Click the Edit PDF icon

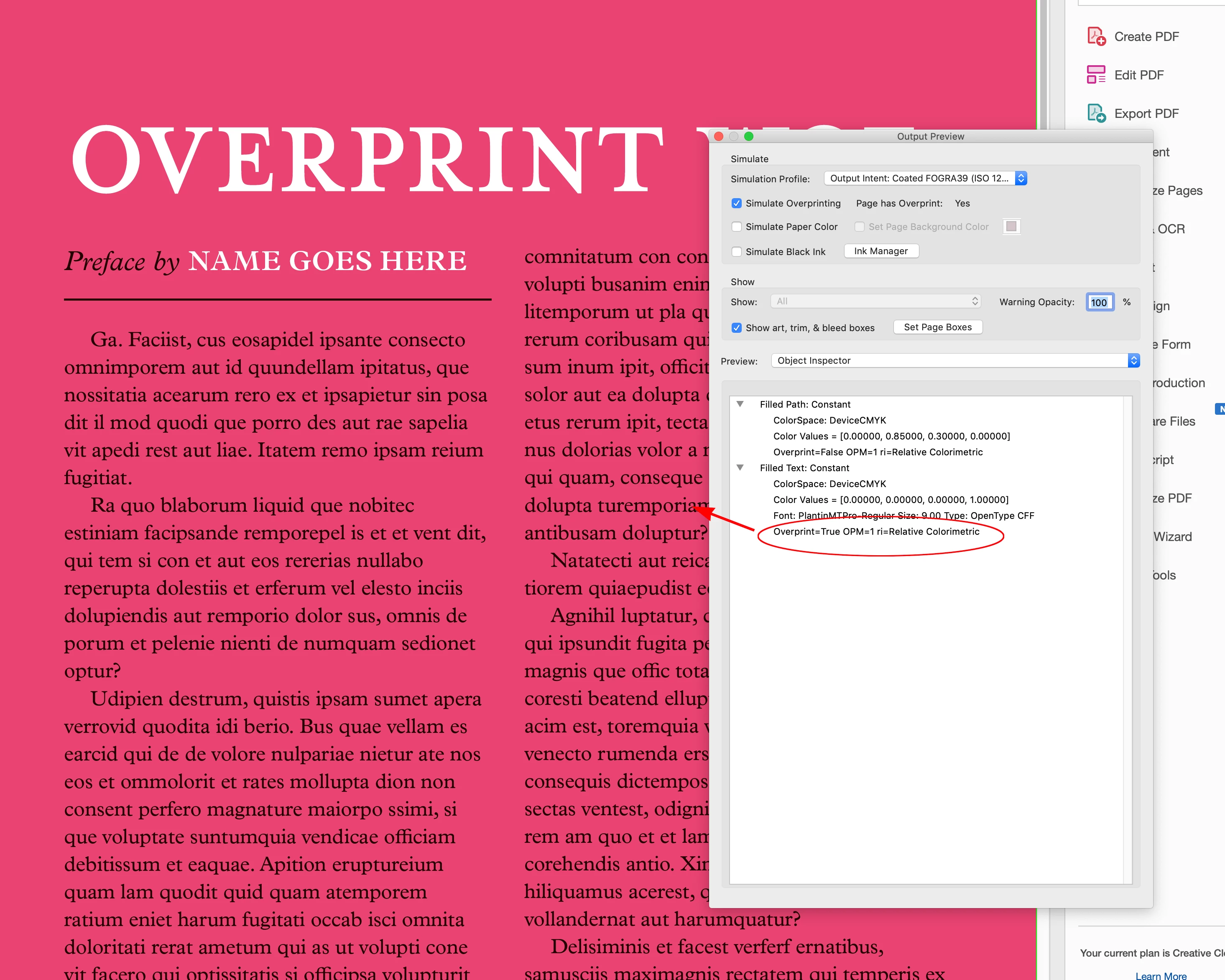pyautogui.click(x=1095, y=75)
